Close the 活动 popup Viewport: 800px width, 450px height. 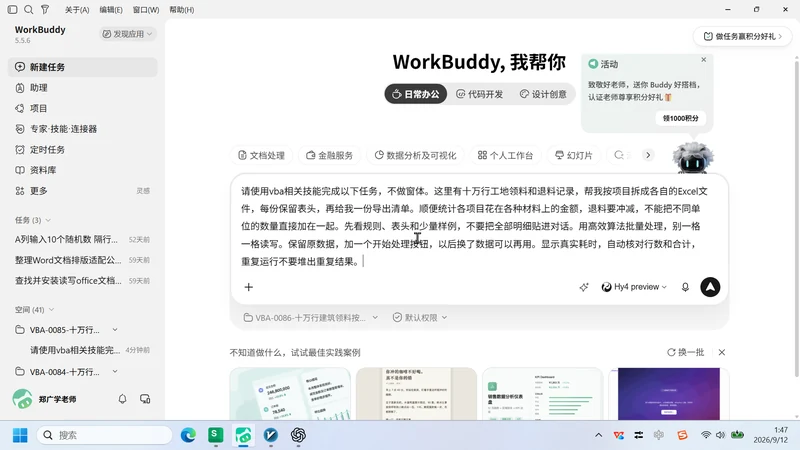point(704,60)
